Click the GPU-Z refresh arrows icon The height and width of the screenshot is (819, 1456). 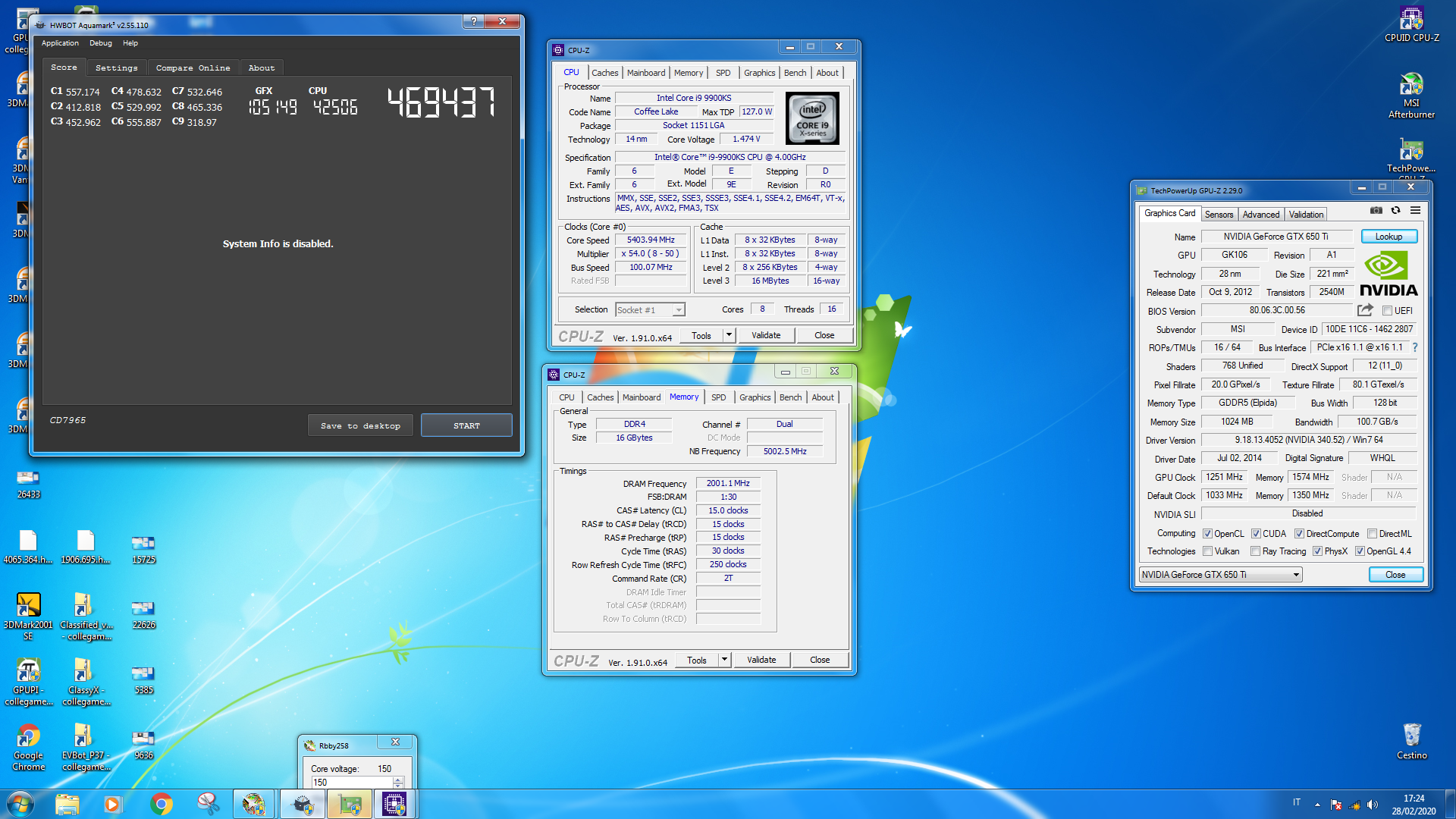1395,211
